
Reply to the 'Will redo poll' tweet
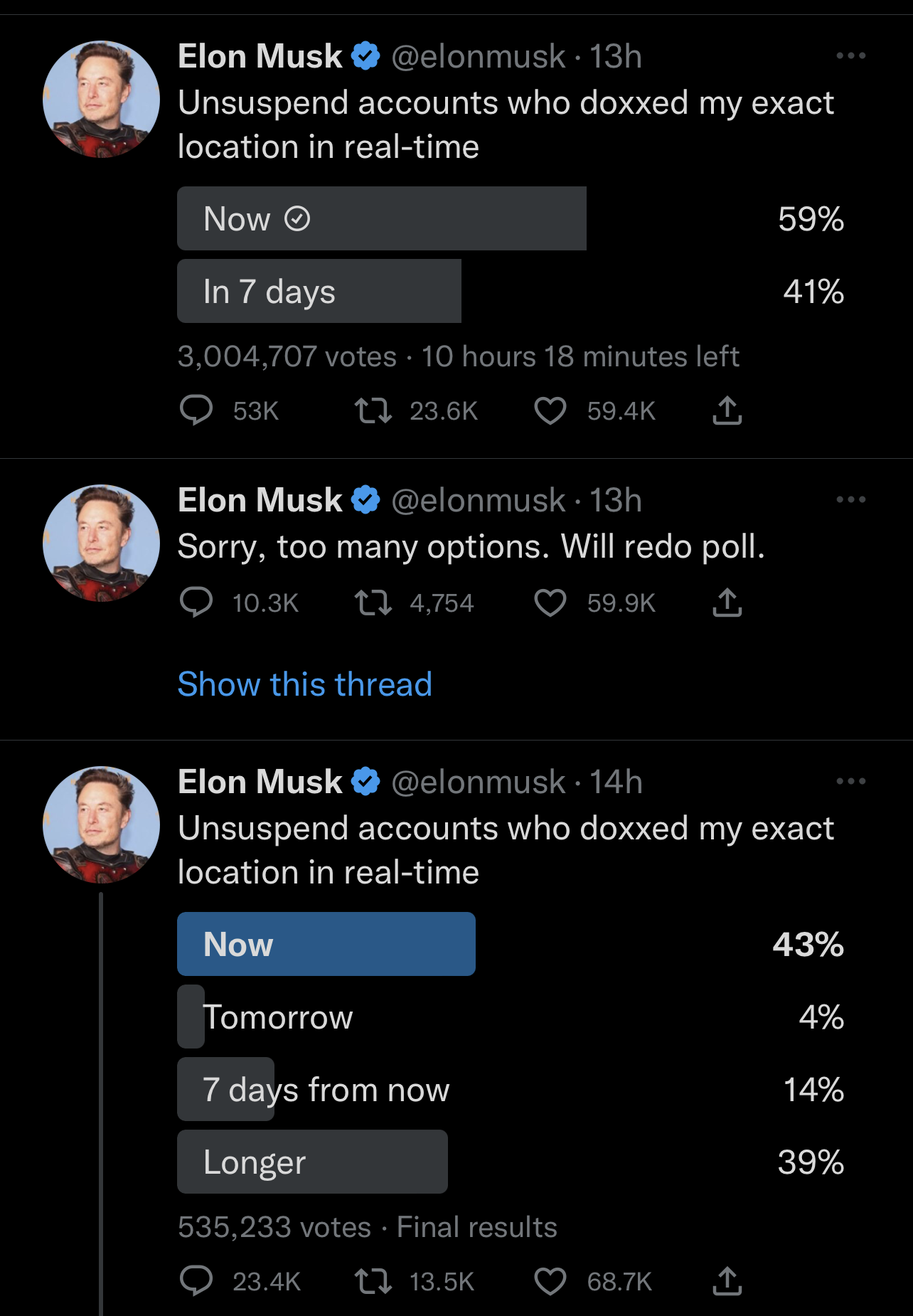point(196,603)
